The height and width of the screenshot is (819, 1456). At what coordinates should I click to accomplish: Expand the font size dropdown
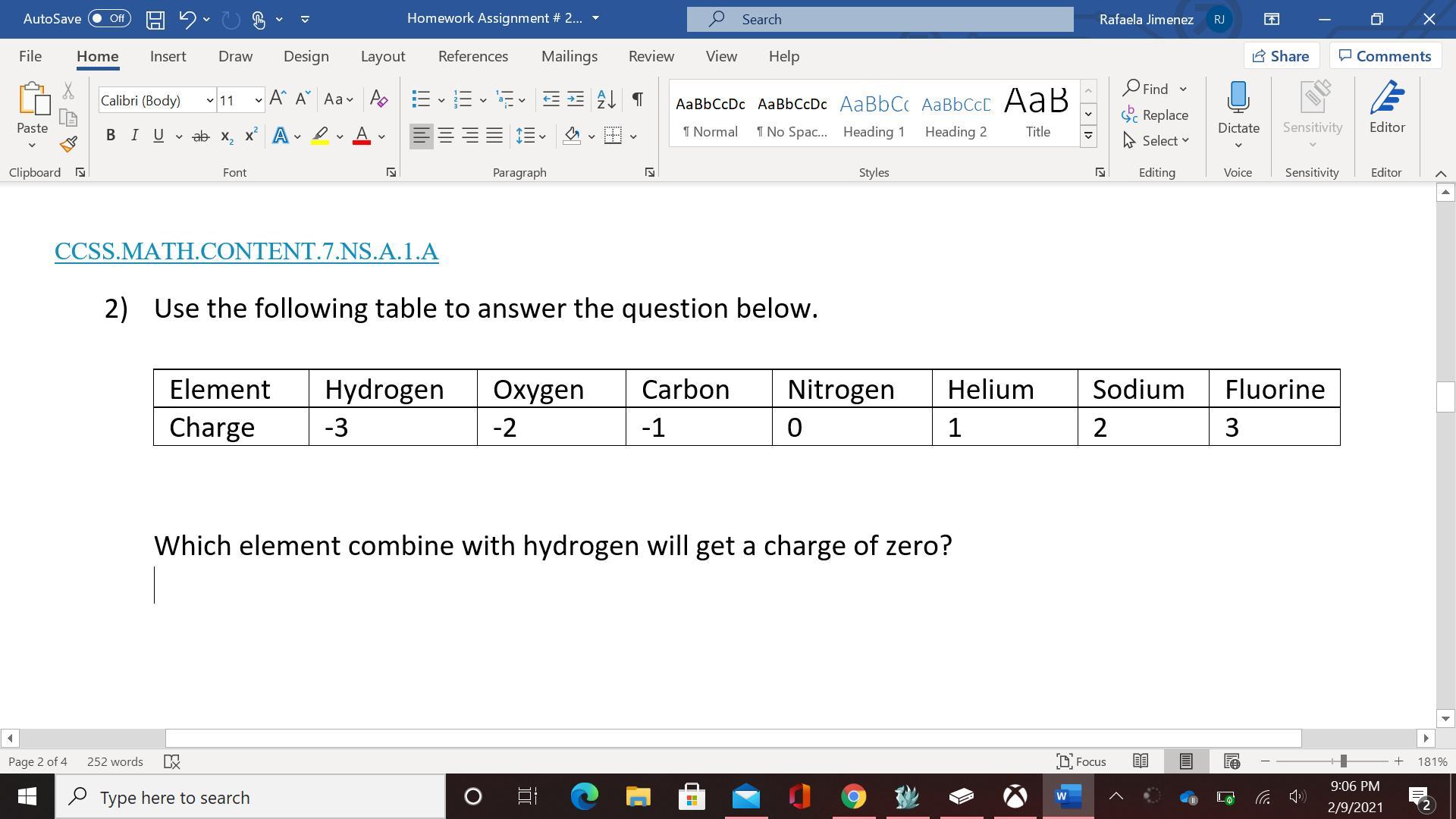[x=258, y=100]
